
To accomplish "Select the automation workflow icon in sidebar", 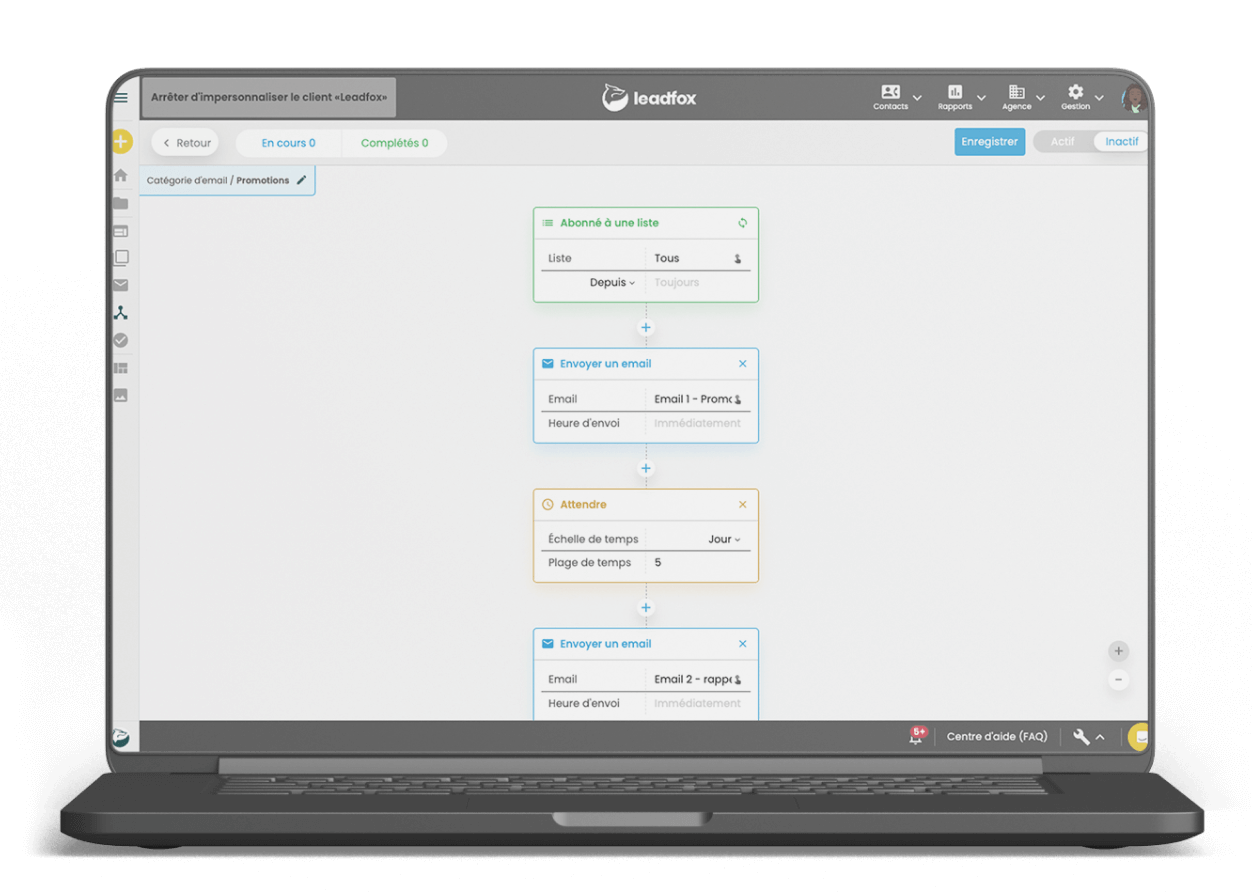I will tap(121, 313).
